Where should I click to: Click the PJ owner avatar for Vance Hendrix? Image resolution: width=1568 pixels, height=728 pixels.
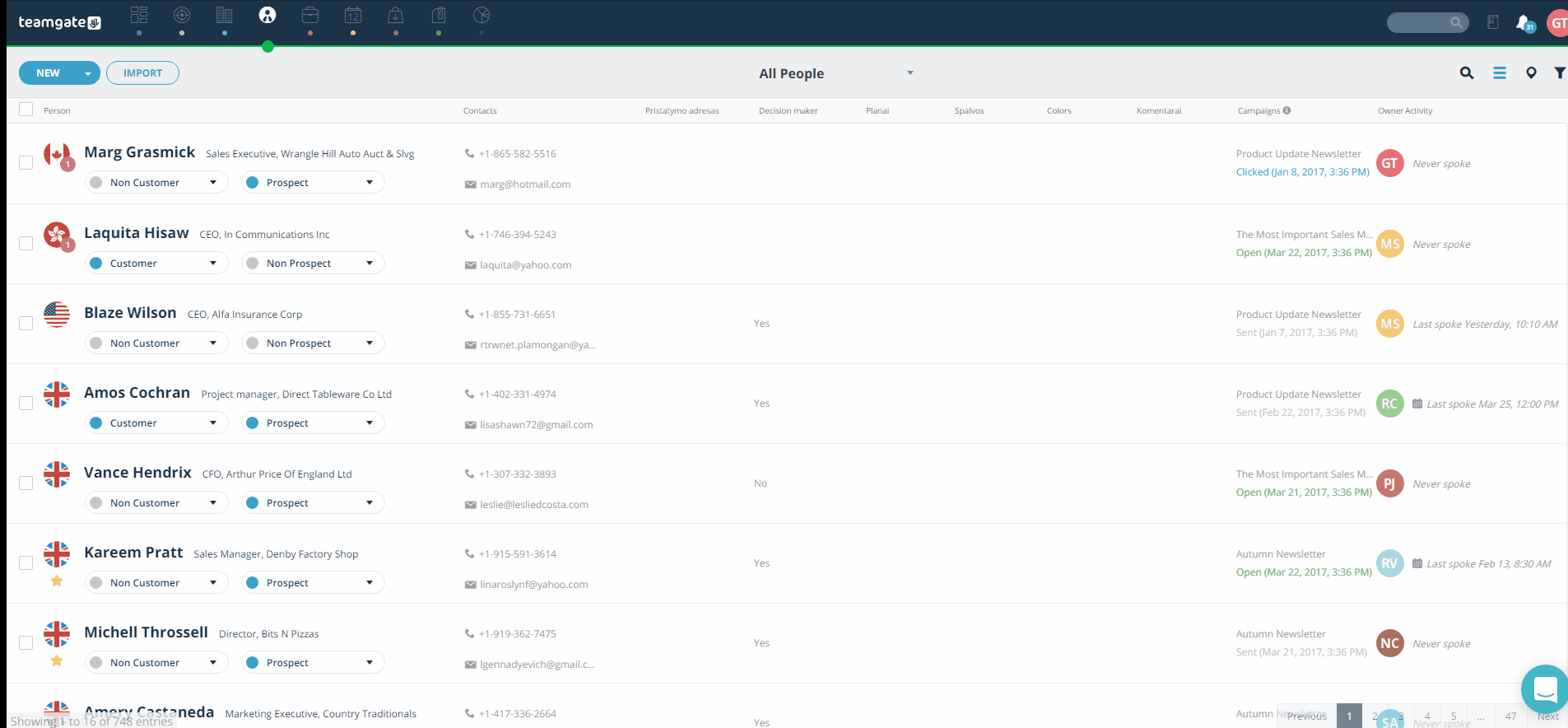[x=1390, y=483]
